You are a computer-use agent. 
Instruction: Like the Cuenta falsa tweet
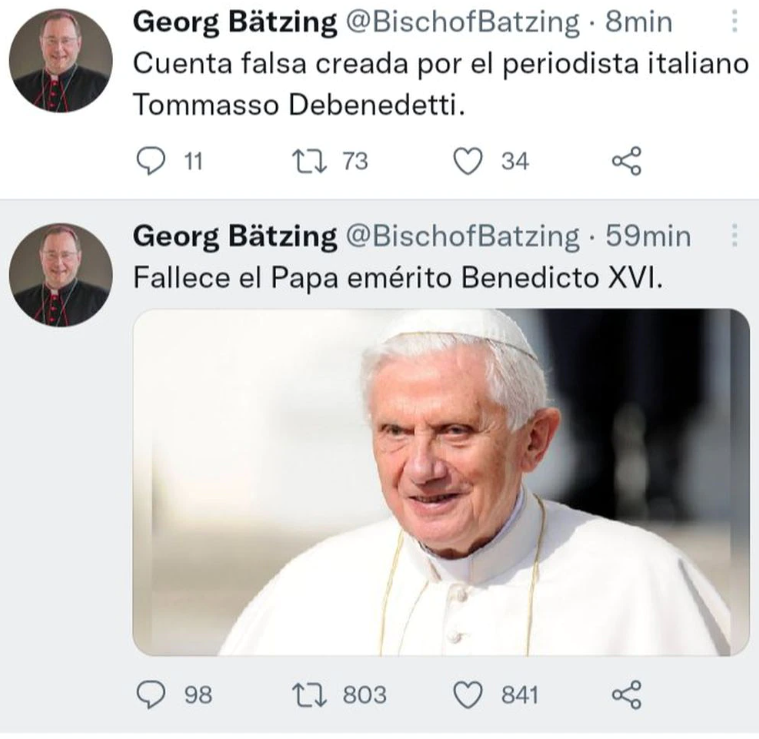coord(468,161)
